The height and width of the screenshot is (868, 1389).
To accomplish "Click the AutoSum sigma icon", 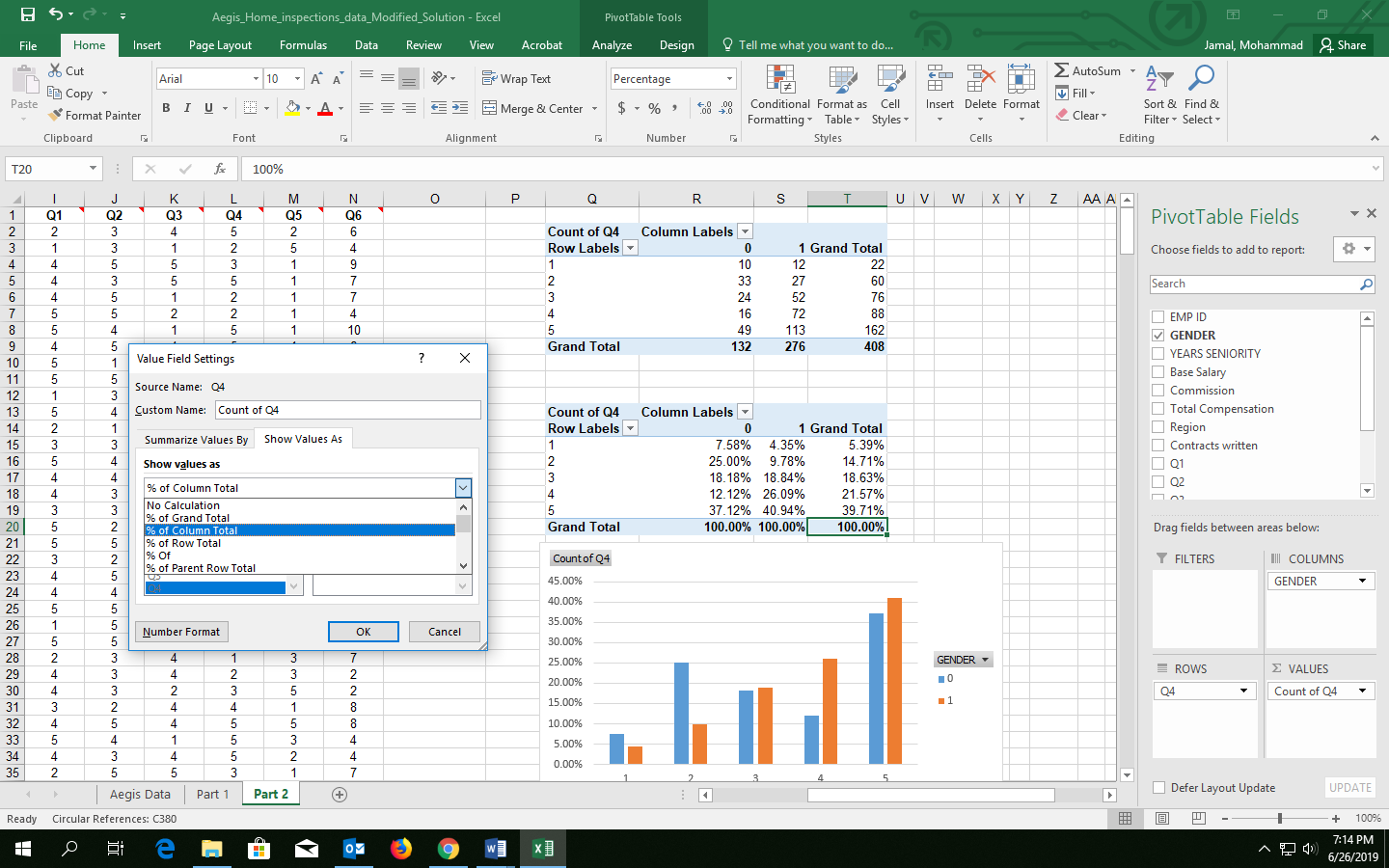I will click(x=1061, y=70).
